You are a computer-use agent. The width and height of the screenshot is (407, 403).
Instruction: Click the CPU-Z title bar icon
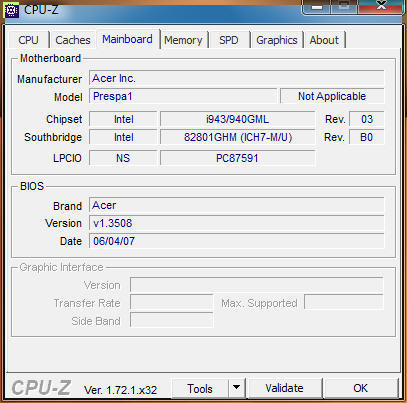(x=11, y=11)
